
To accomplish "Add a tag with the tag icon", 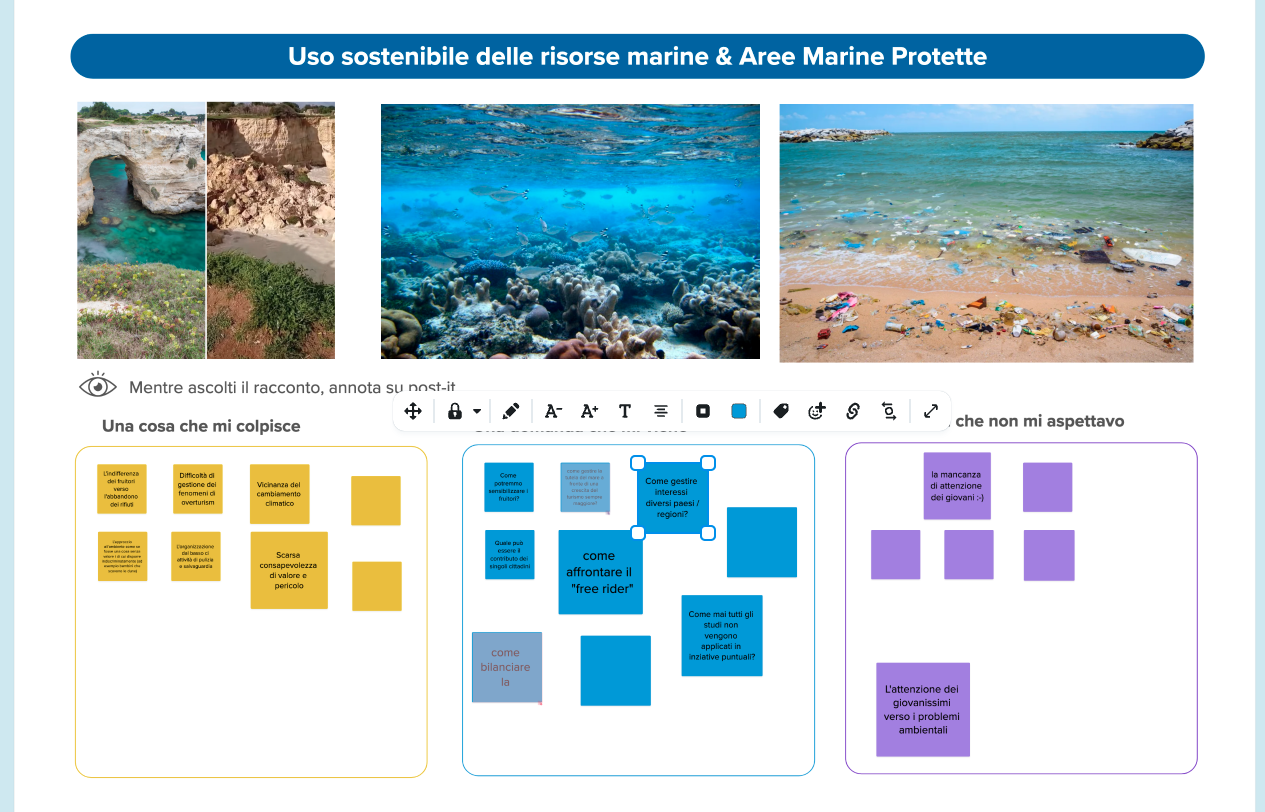I will (781, 411).
